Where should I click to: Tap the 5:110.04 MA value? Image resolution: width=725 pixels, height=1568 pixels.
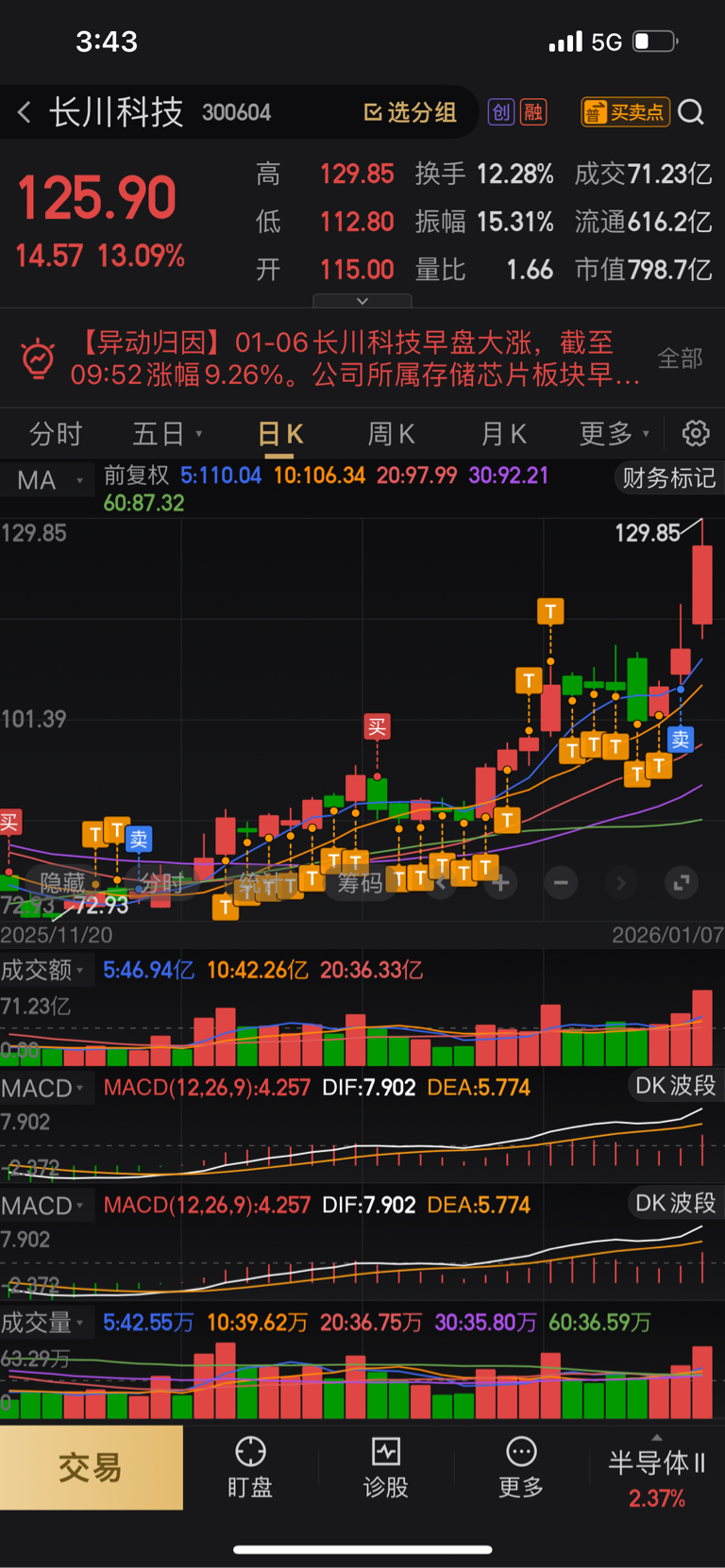point(221,475)
